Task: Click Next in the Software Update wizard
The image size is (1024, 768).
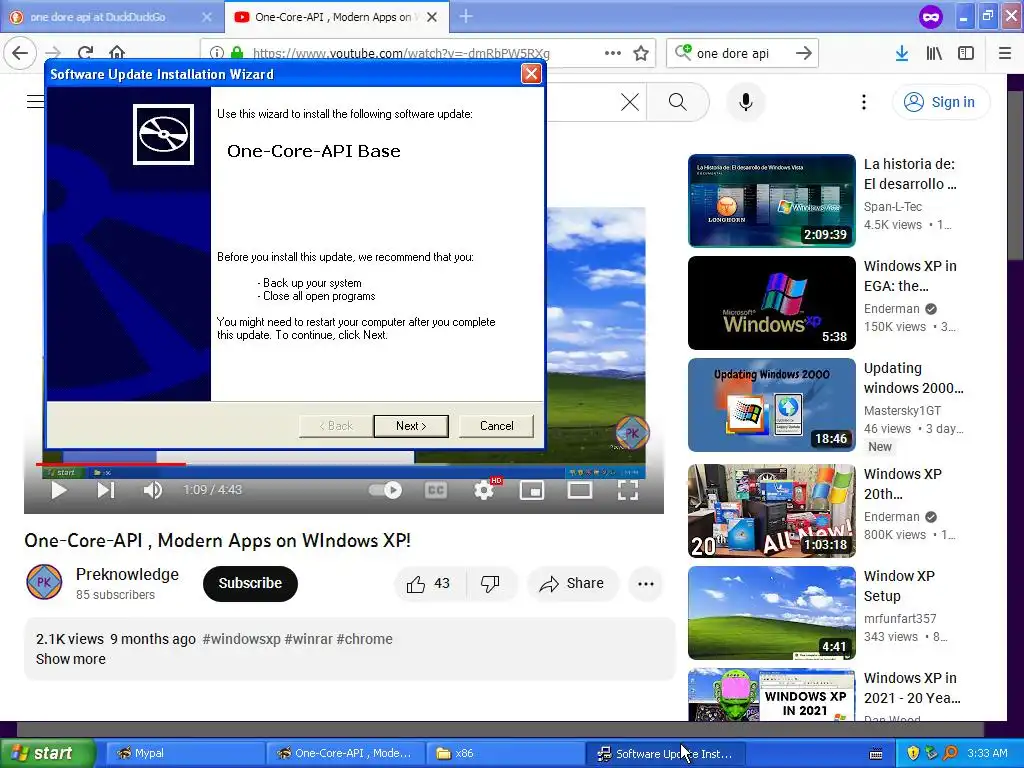Action: [411, 426]
